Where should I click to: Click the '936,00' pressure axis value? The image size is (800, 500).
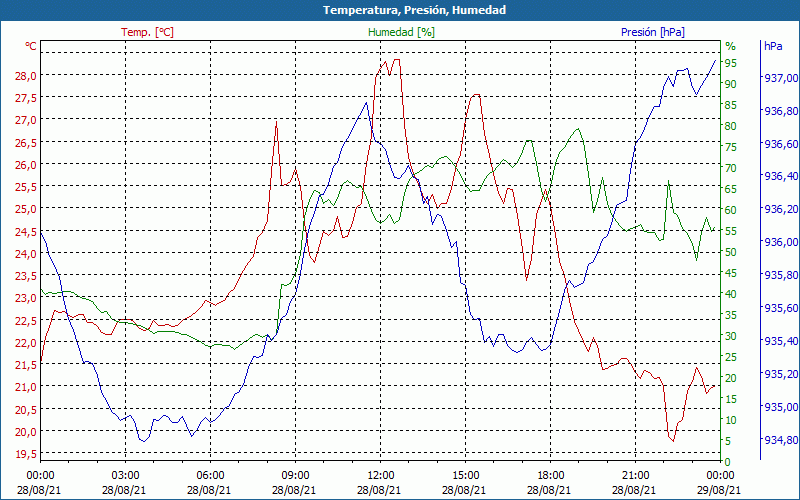pos(780,242)
